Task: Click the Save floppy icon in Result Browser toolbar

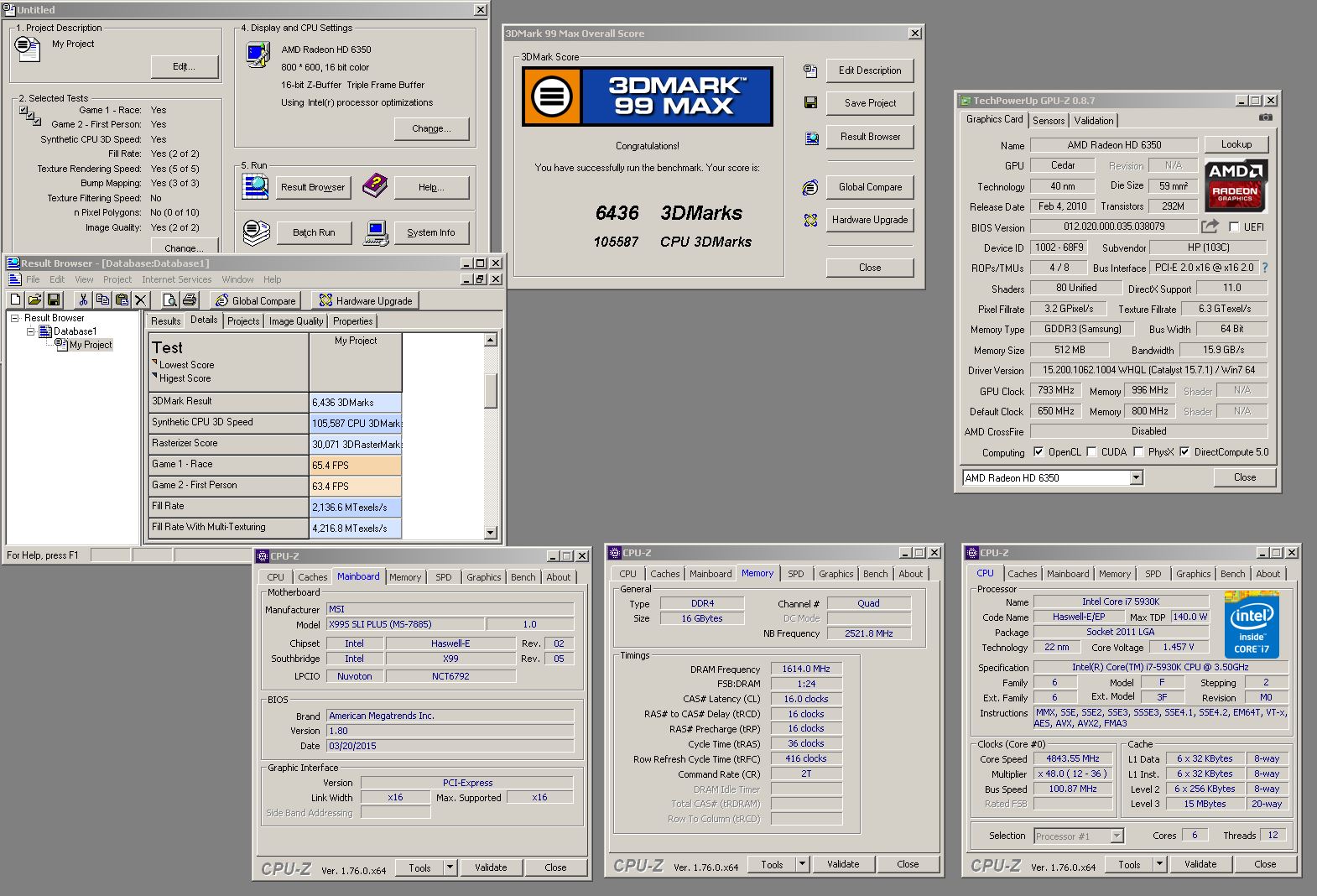Action: click(x=54, y=300)
